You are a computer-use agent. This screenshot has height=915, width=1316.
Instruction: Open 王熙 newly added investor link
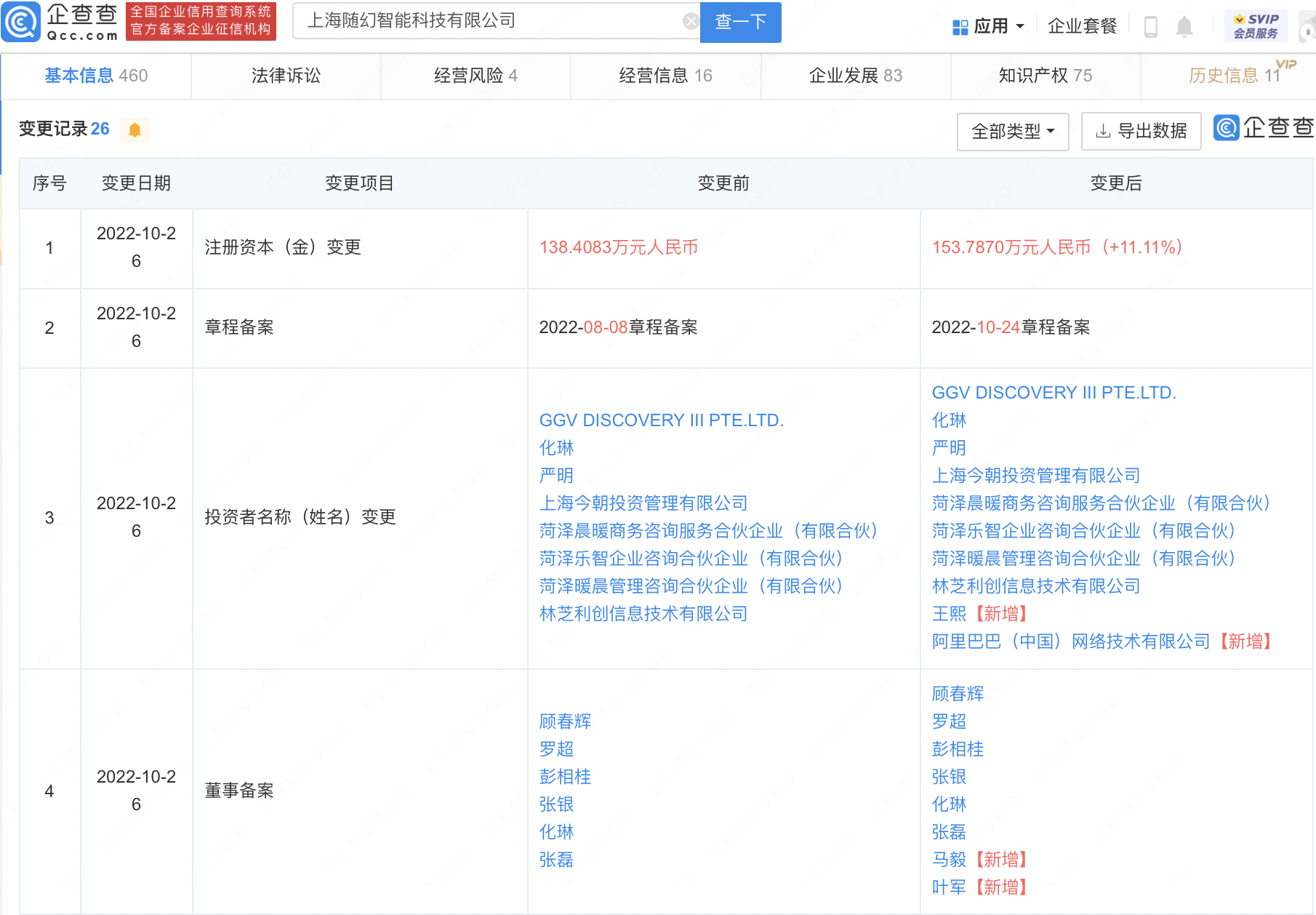coord(949,614)
